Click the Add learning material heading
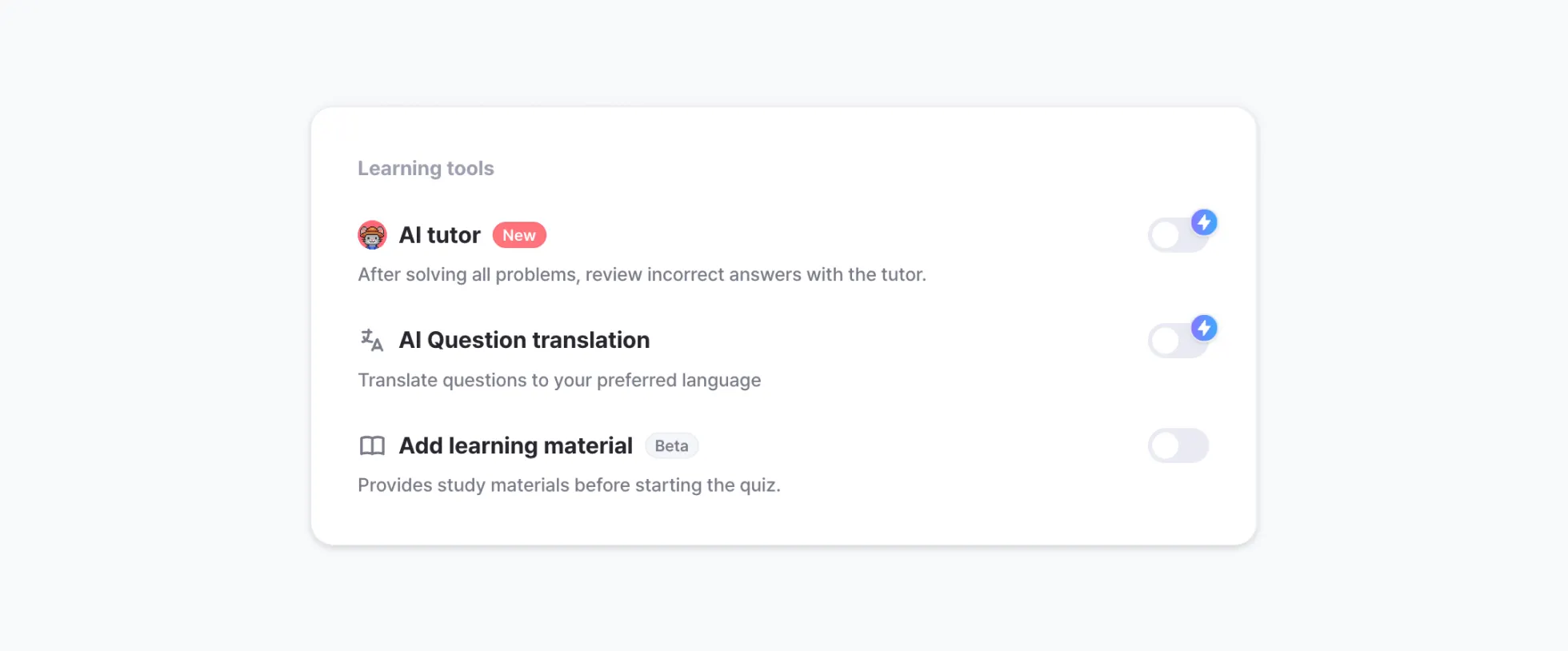1568x651 pixels. [x=515, y=445]
